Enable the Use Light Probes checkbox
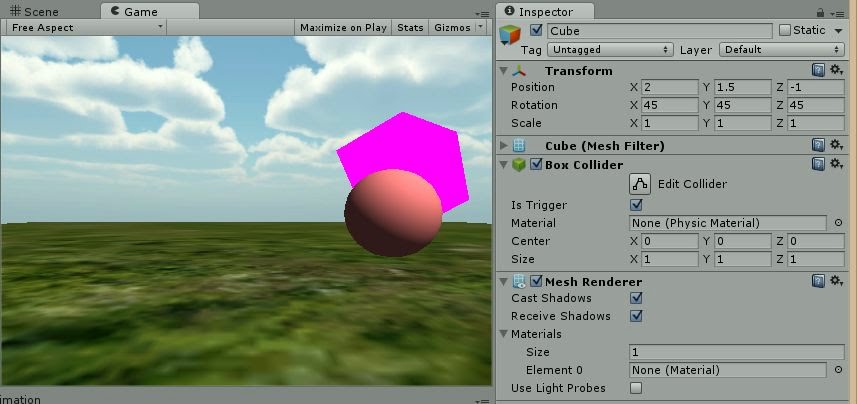This screenshot has height=404, width=857. tap(636, 388)
